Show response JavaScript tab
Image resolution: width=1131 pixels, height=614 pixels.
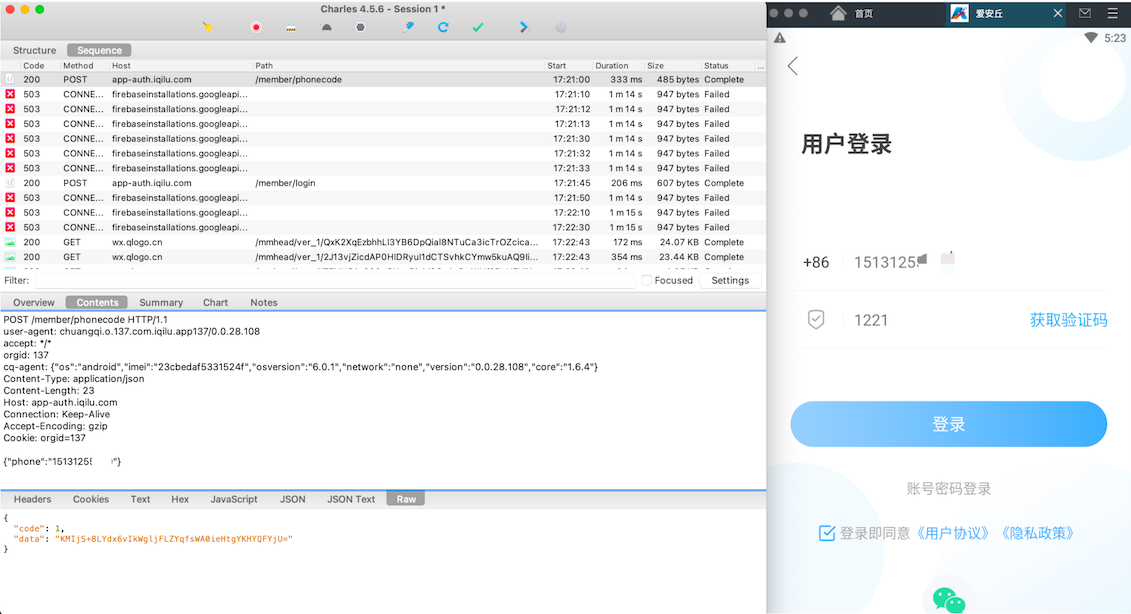(x=234, y=499)
